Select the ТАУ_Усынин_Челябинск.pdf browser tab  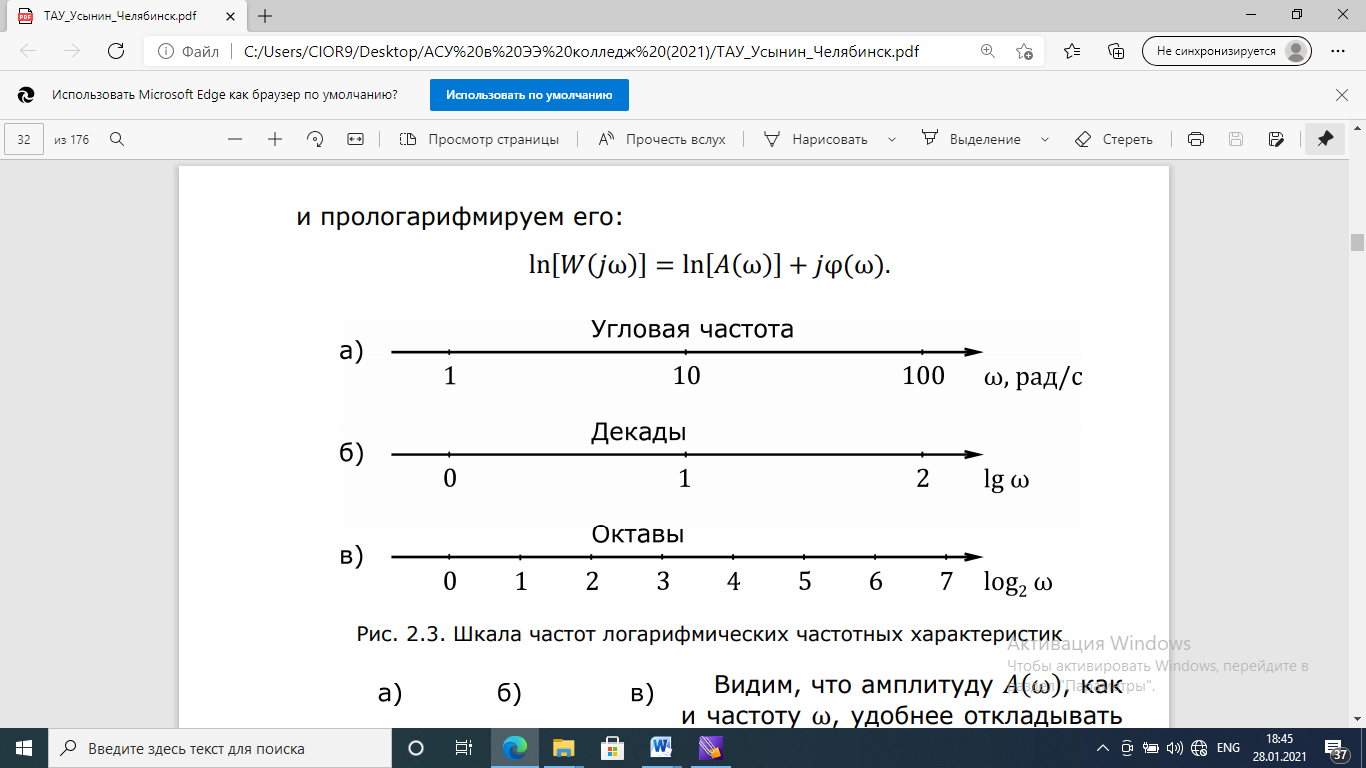pyautogui.click(x=127, y=16)
